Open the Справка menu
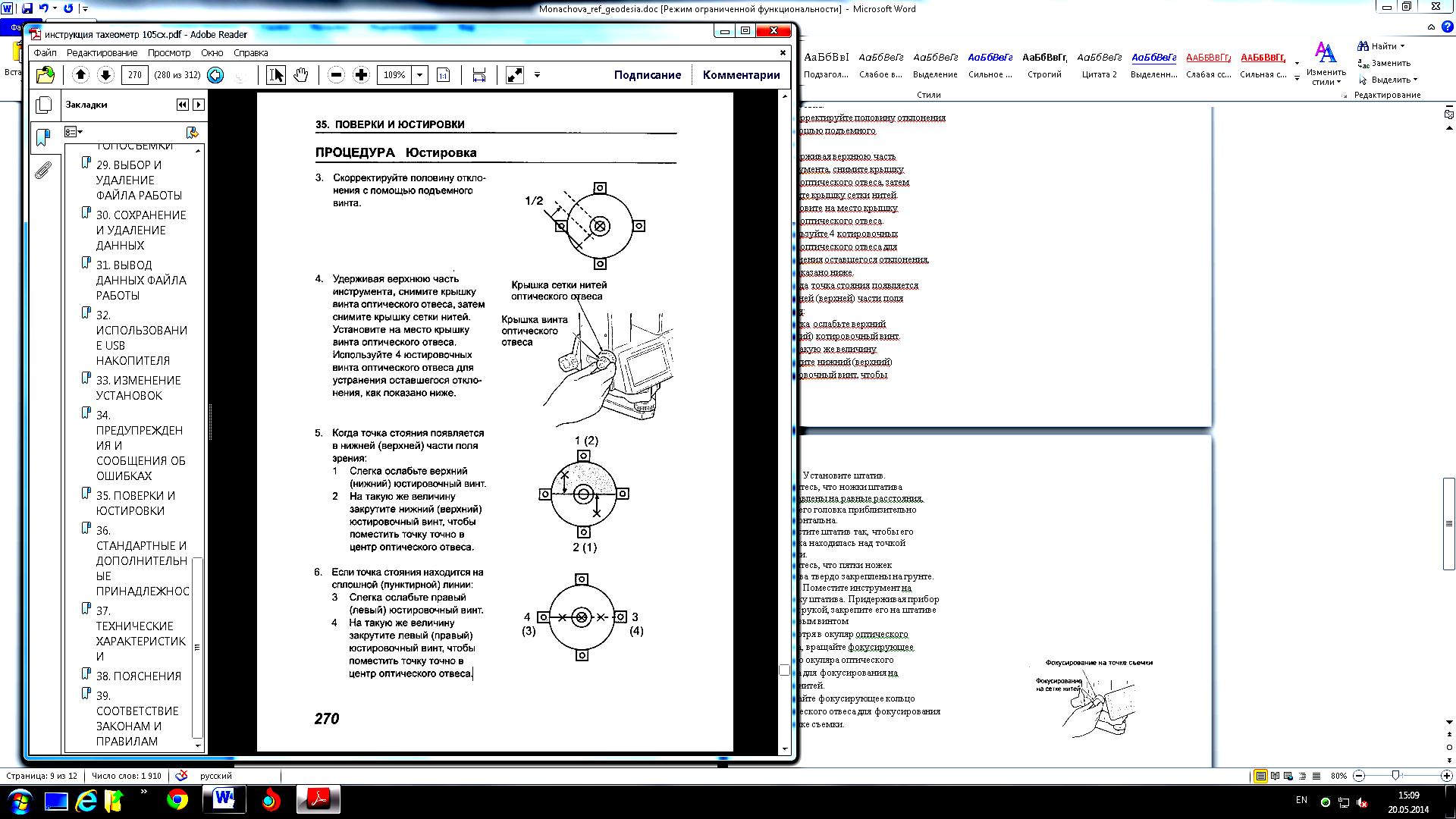This screenshot has height=819, width=1456. (250, 53)
